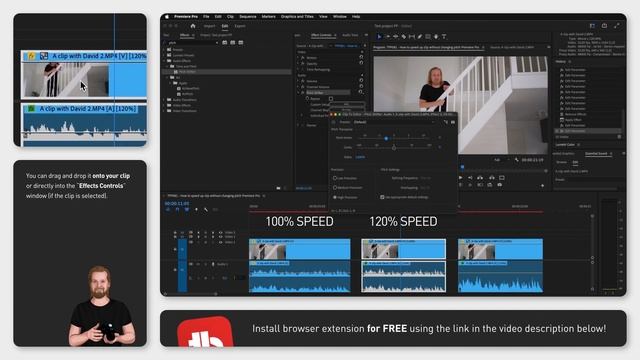Screen dimensions: 640x360
Task: Reset the Channel Volume effect
Action: click(x=361, y=86)
